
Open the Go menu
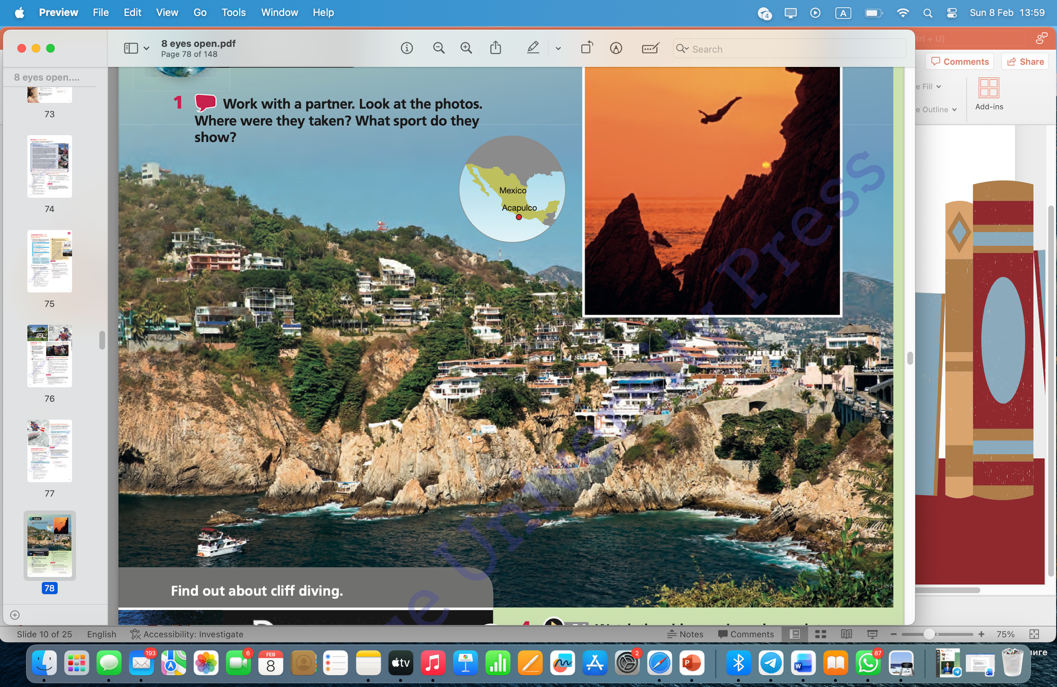click(200, 12)
